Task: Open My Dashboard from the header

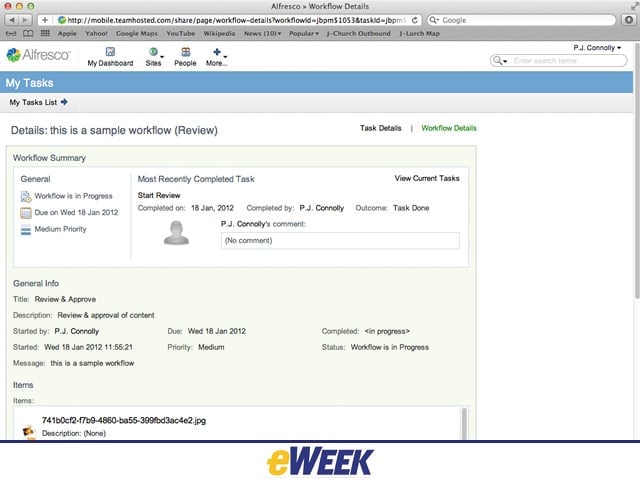Action: pos(110,57)
